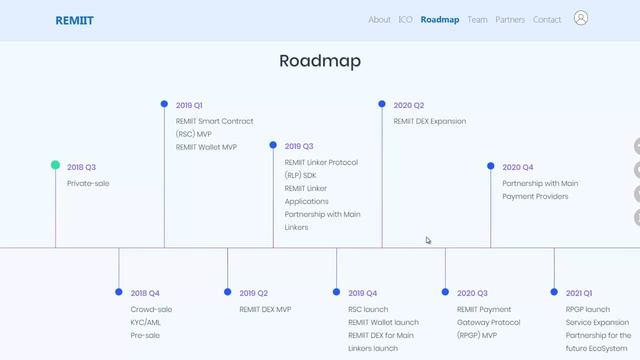
Task: Click the 'REMIIT Wallet launch' text
Action: [x=383, y=322]
